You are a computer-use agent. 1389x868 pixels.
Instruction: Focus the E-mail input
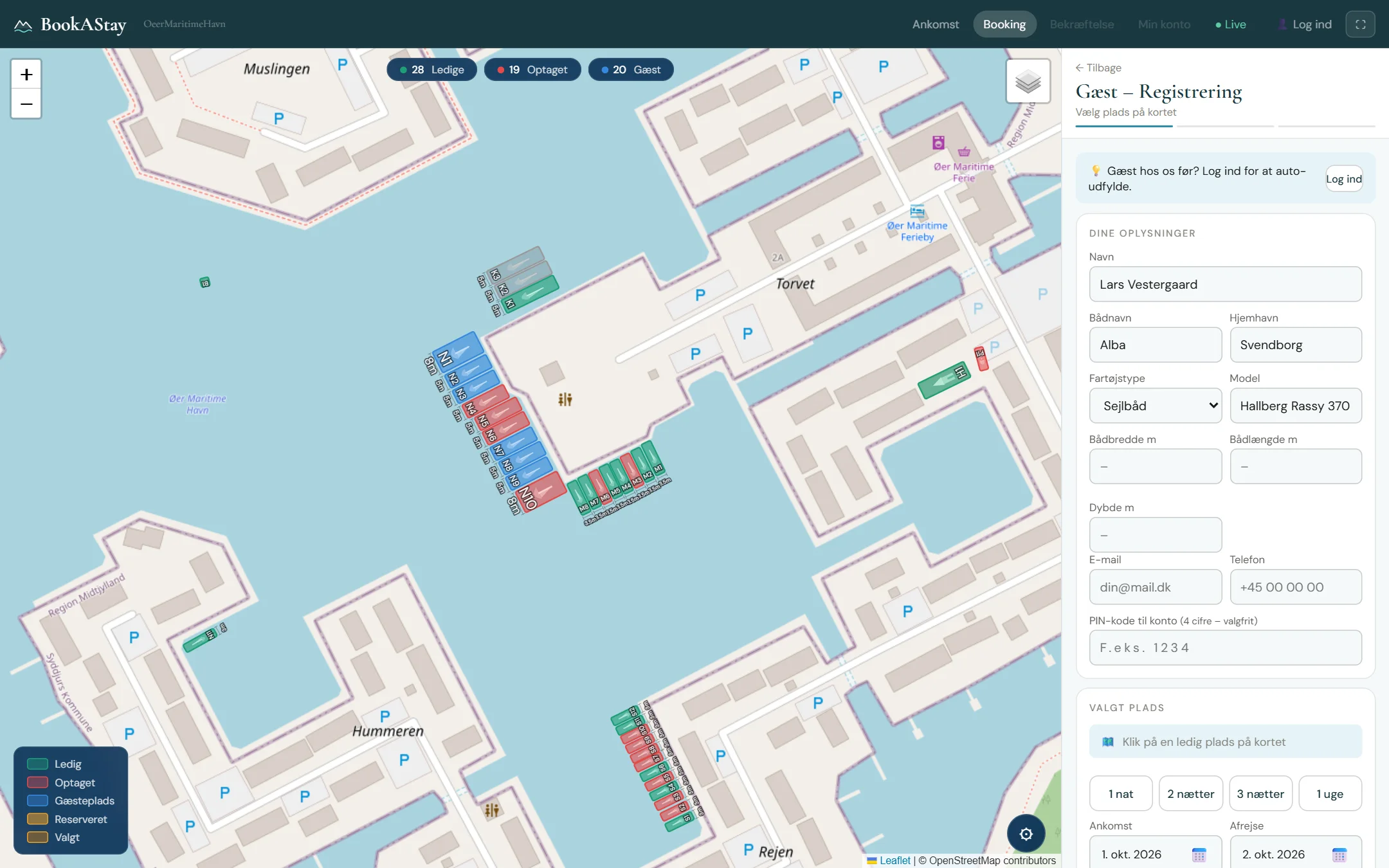pos(1156,587)
